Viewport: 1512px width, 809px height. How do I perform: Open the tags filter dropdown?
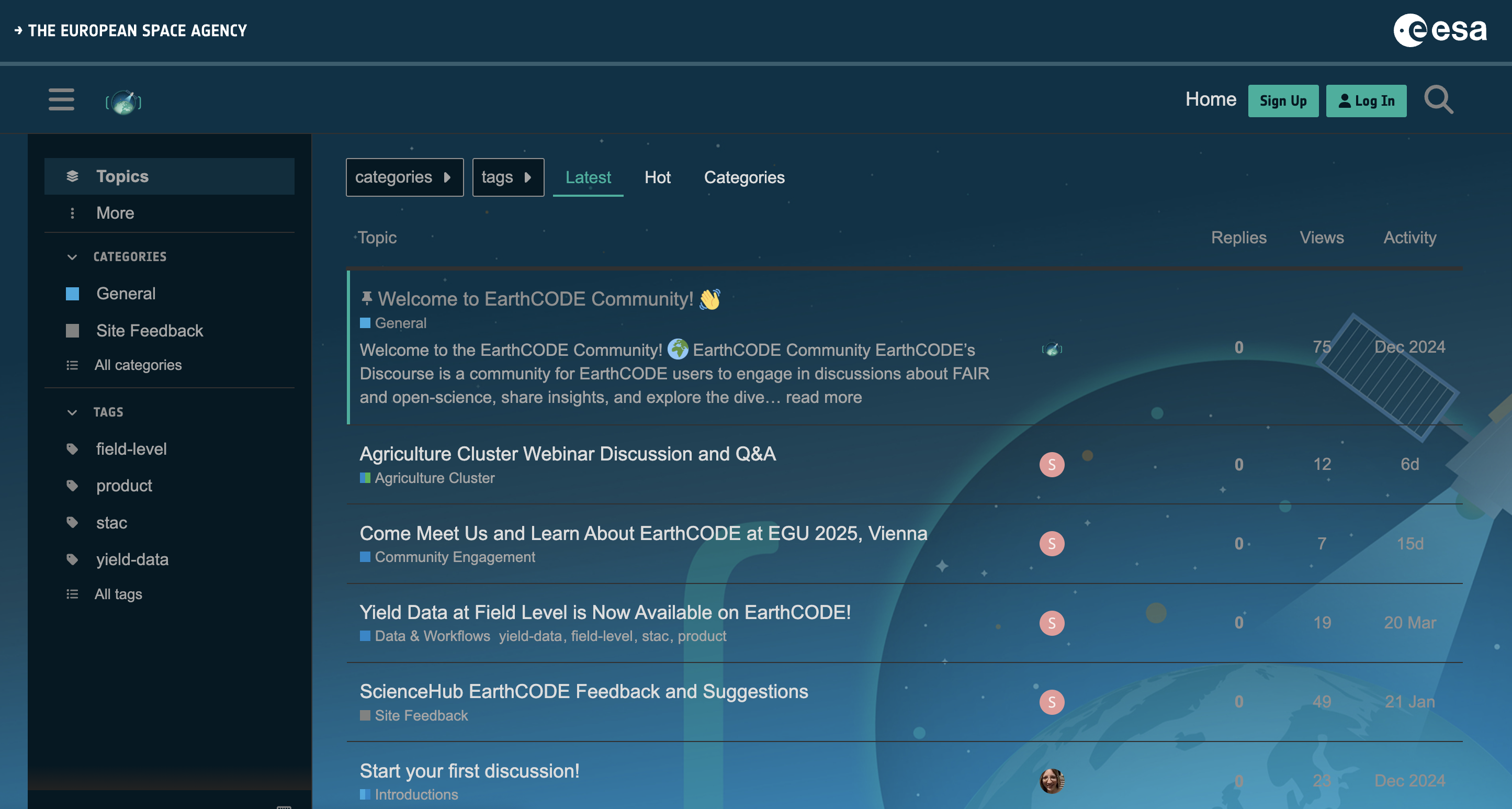coord(507,177)
